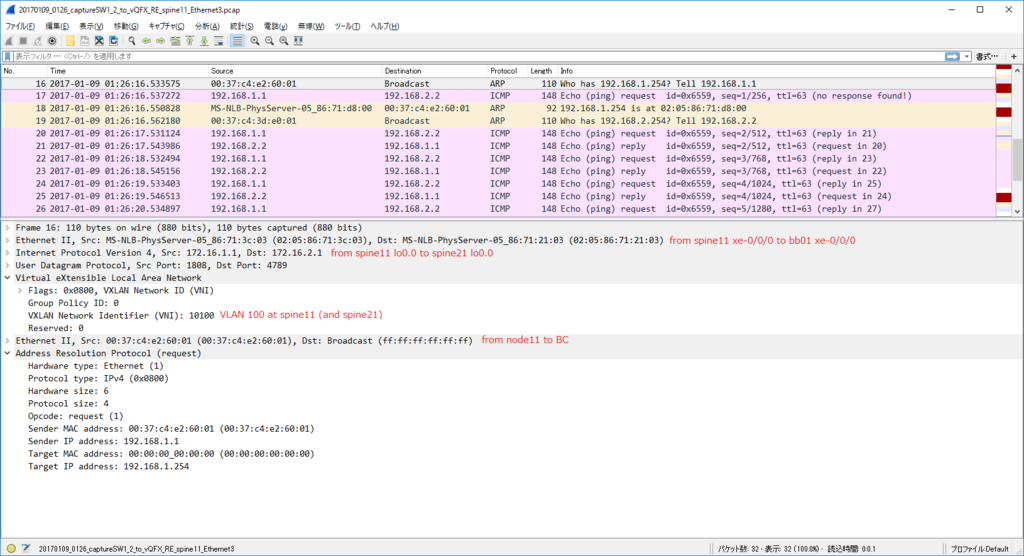1024x556 pixels.
Task: Select Target IP address 192.168.1.254 field
Action: (108, 466)
